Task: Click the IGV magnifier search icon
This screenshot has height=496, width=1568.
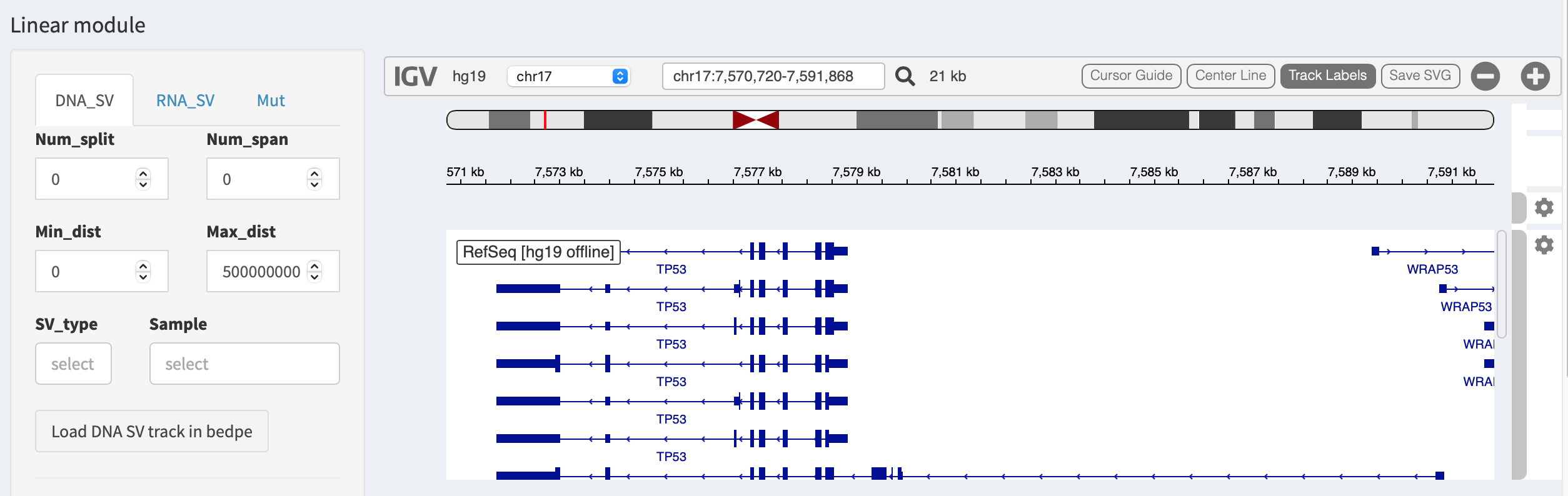Action: coord(905,76)
